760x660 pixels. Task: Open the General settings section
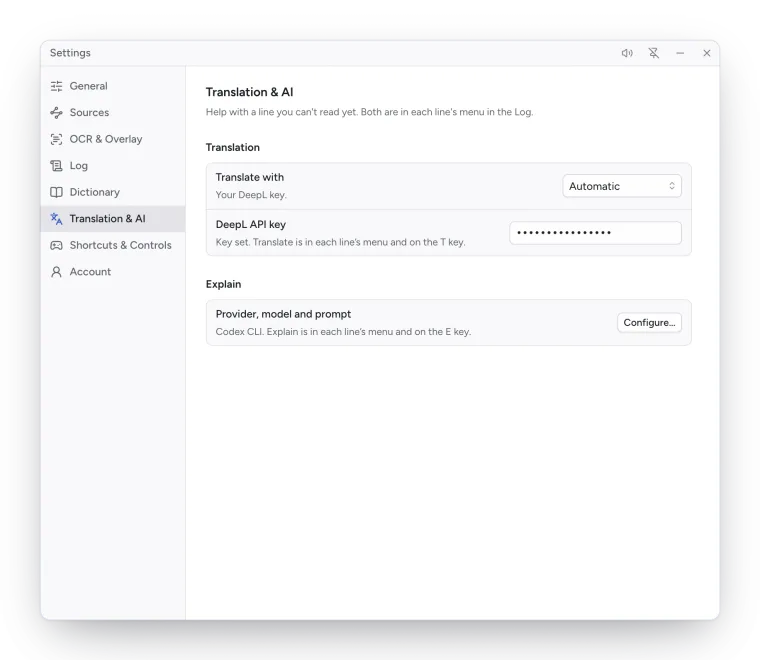pyautogui.click(x=112, y=86)
